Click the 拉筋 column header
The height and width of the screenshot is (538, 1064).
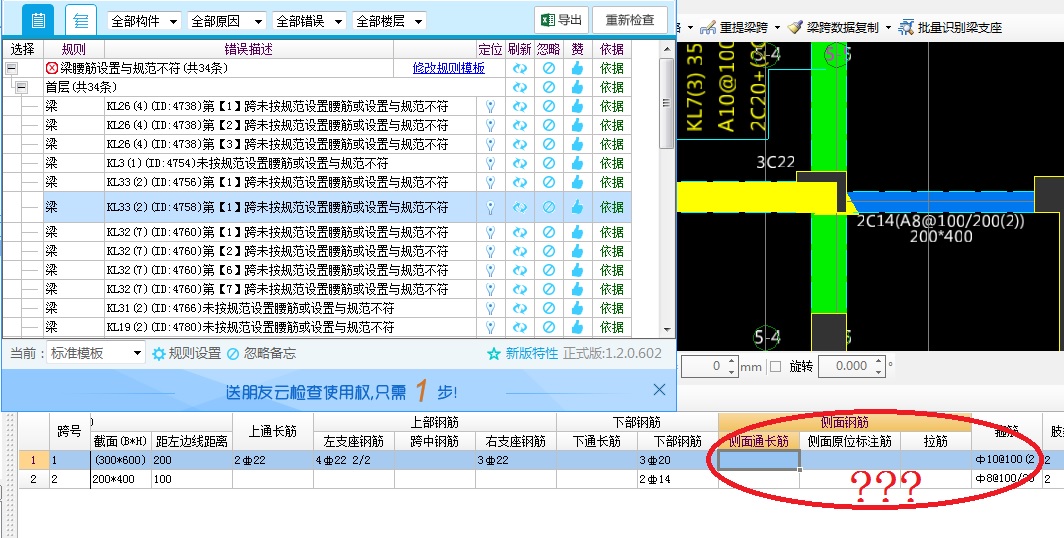click(x=936, y=441)
